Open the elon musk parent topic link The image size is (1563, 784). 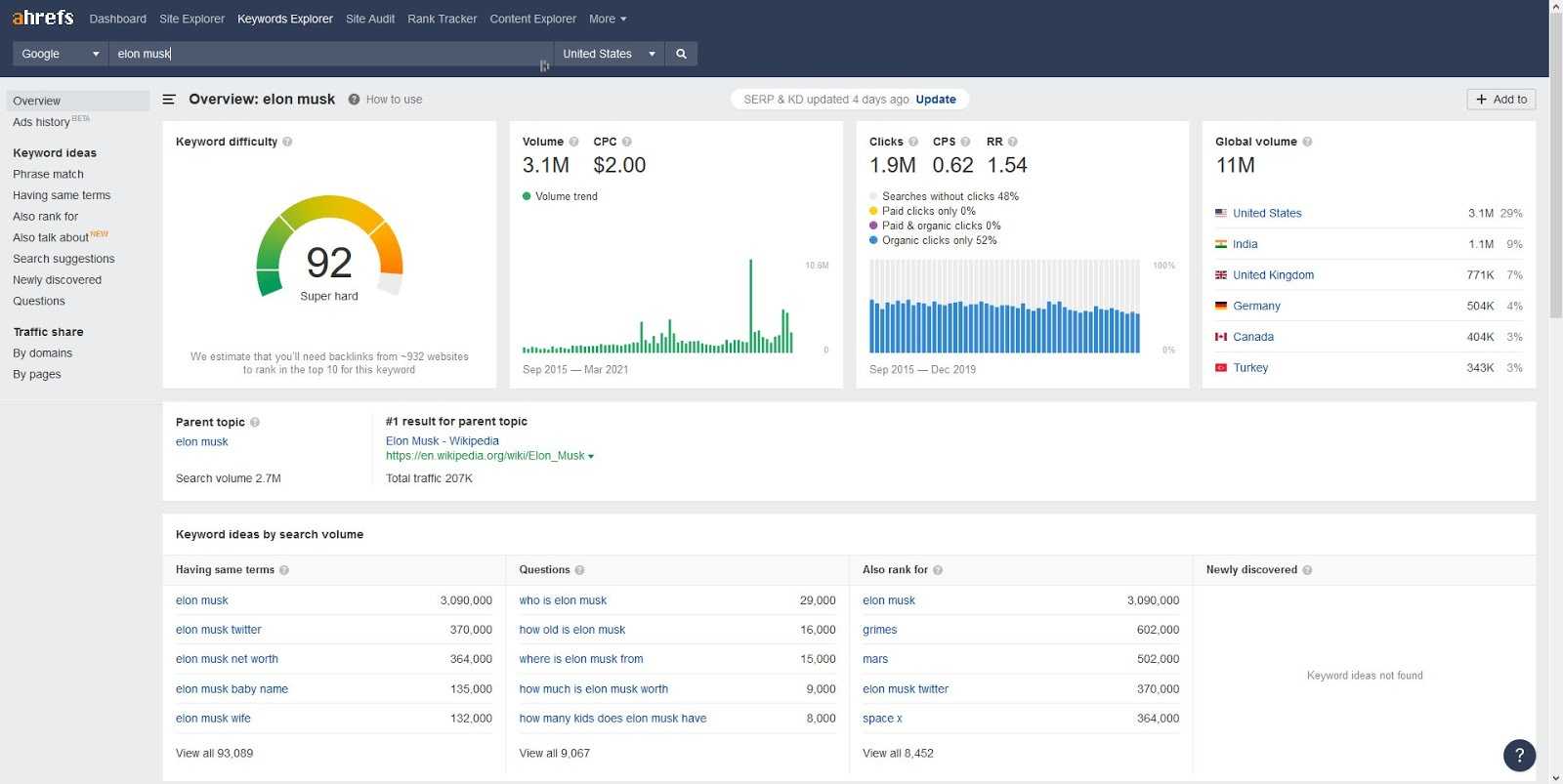coord(201,442)
